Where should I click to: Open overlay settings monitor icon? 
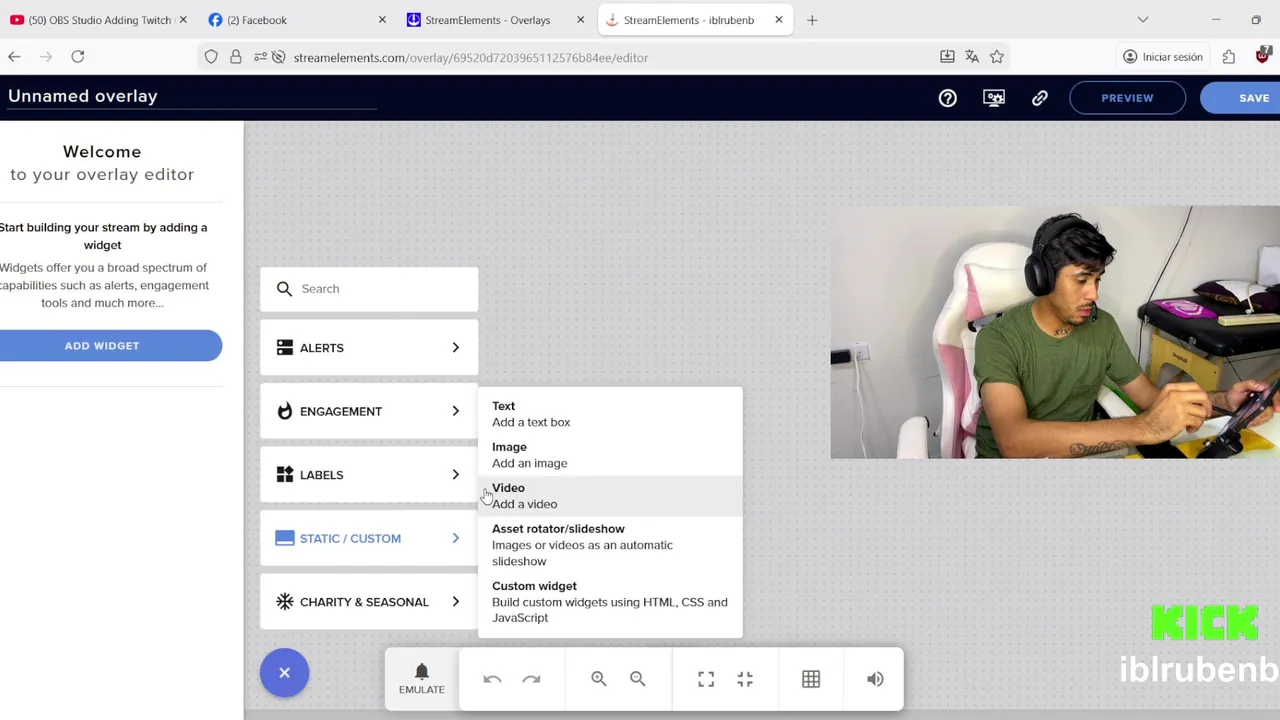coord(993,98)
